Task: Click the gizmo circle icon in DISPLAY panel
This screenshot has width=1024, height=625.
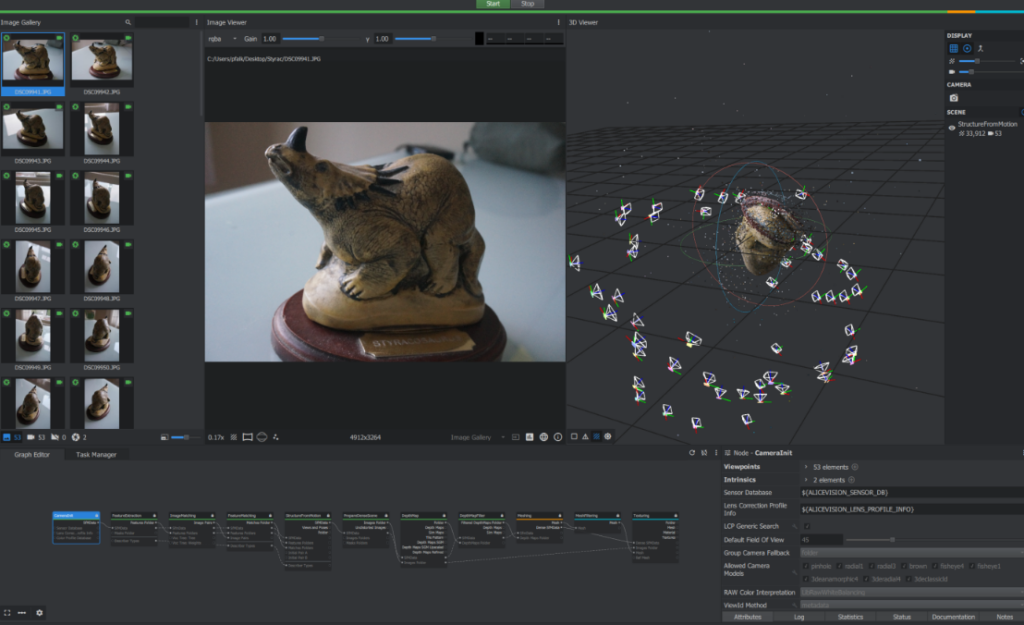Action: [x=967, y=48]
